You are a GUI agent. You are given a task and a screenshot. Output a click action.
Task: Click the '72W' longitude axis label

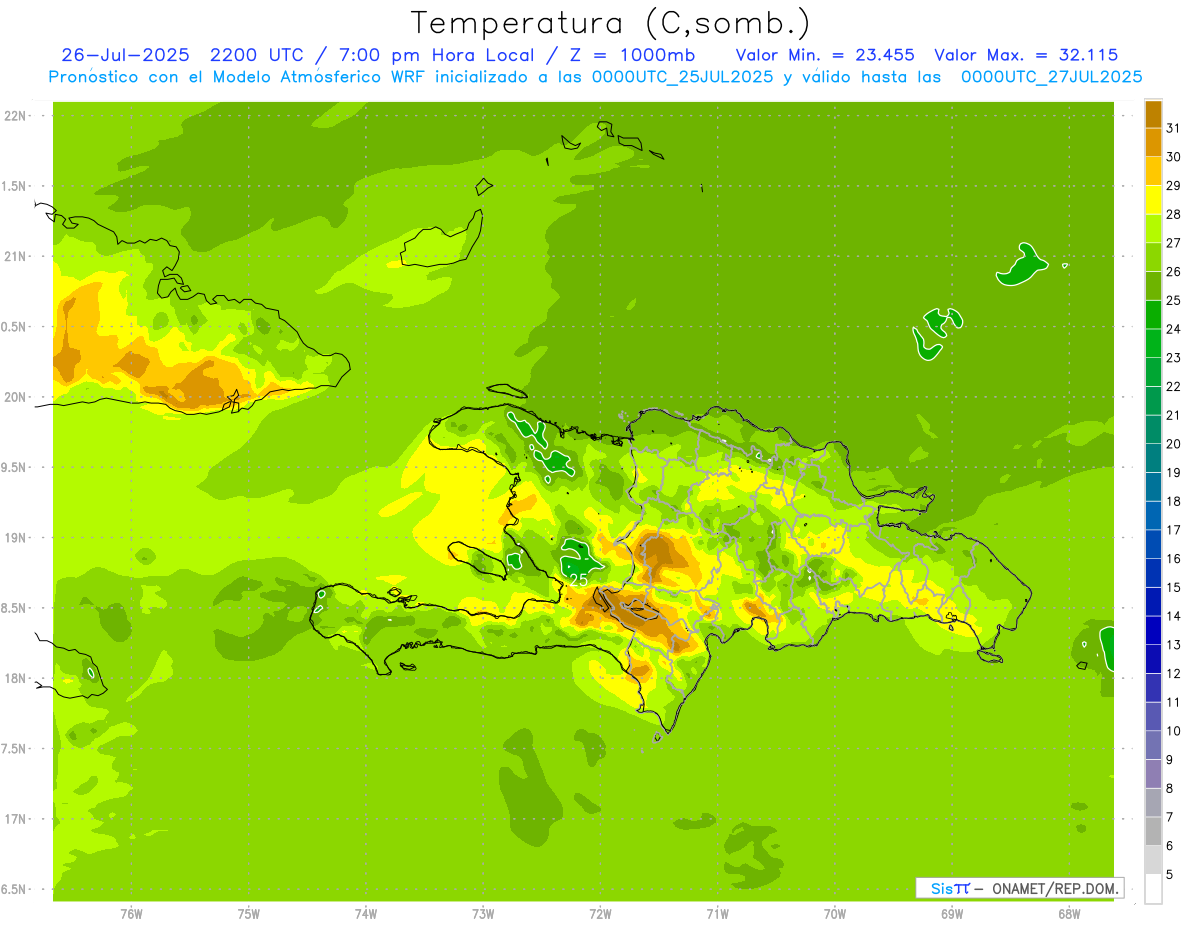[600, 914]
